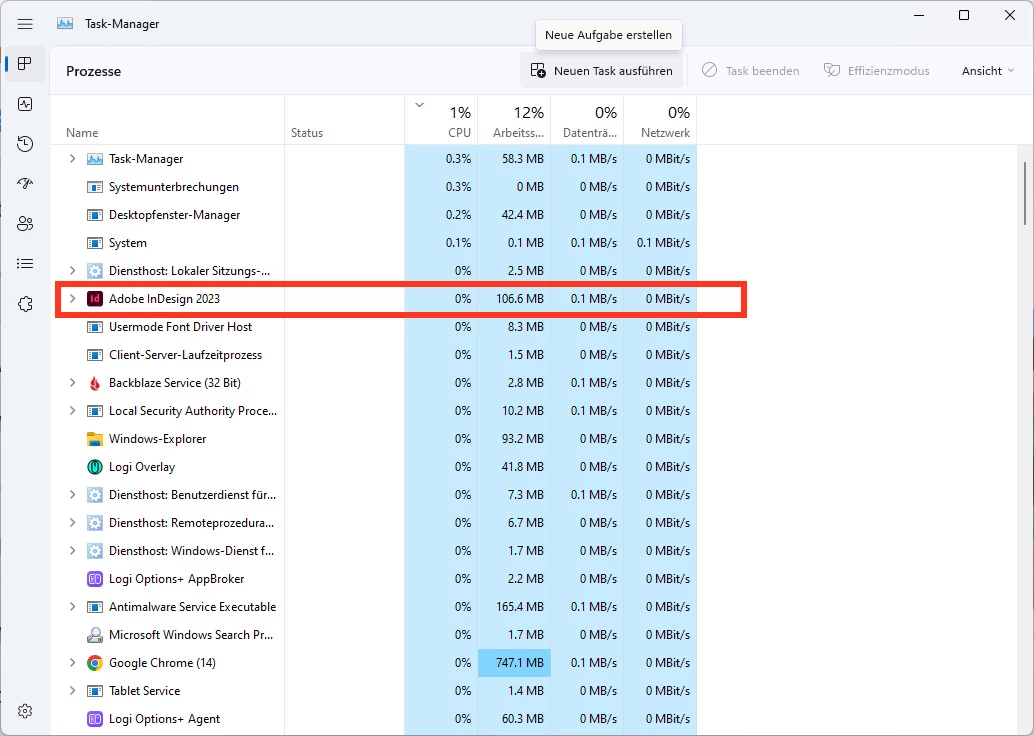Image resolution: width=1034 pixels, height=736 pixels.
Task: Sort by the CPU column header
Action: click(441, 121)
